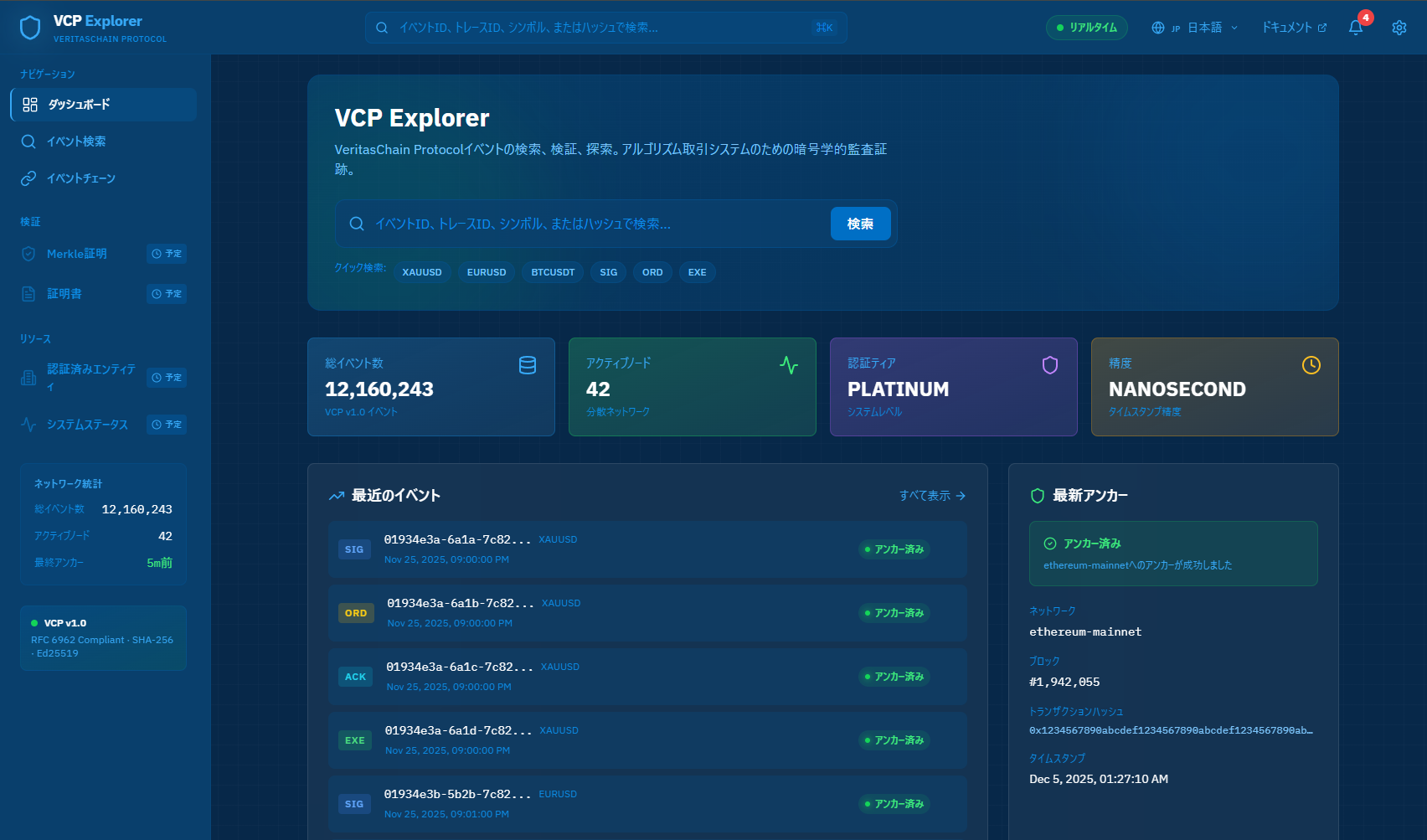Click the VCP v1.0 compliance badge in the sidebar
The height and width of the screenshot is (840, 1427).
coord(103,638)
